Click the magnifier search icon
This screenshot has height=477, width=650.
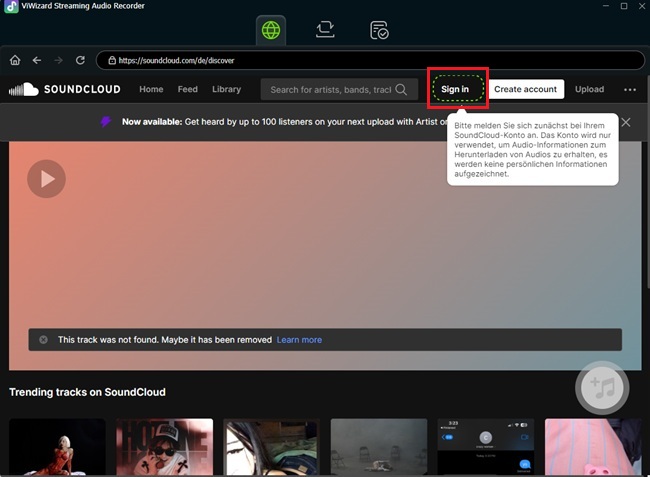click(x=401, y=90)
